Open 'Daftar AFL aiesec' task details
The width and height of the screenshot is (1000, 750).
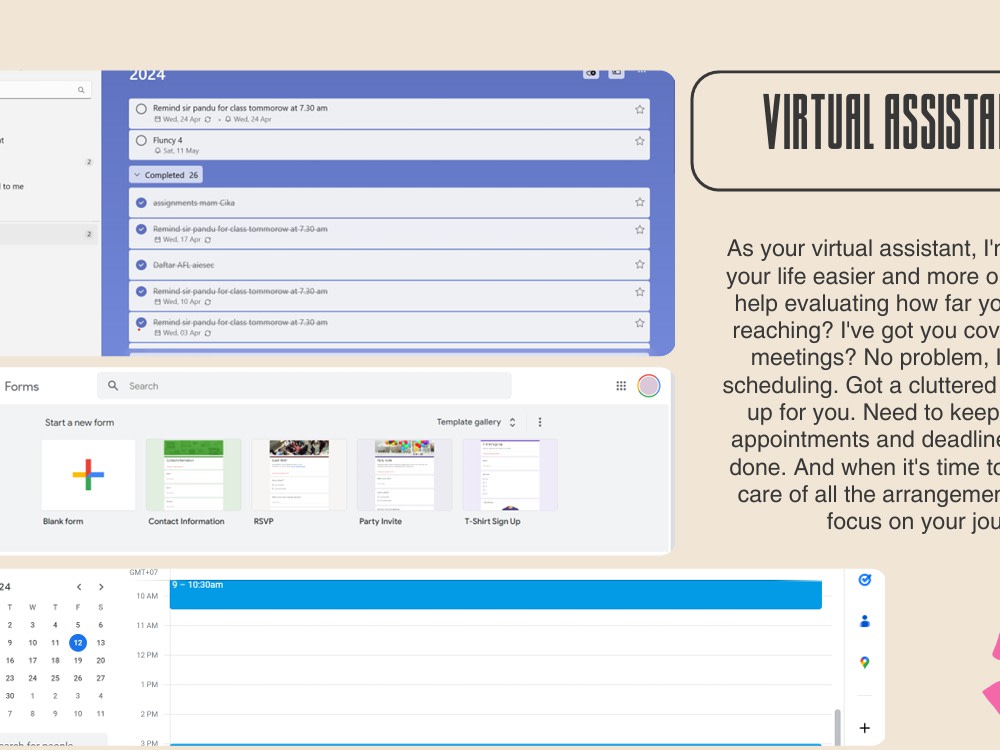click(389, 265)
